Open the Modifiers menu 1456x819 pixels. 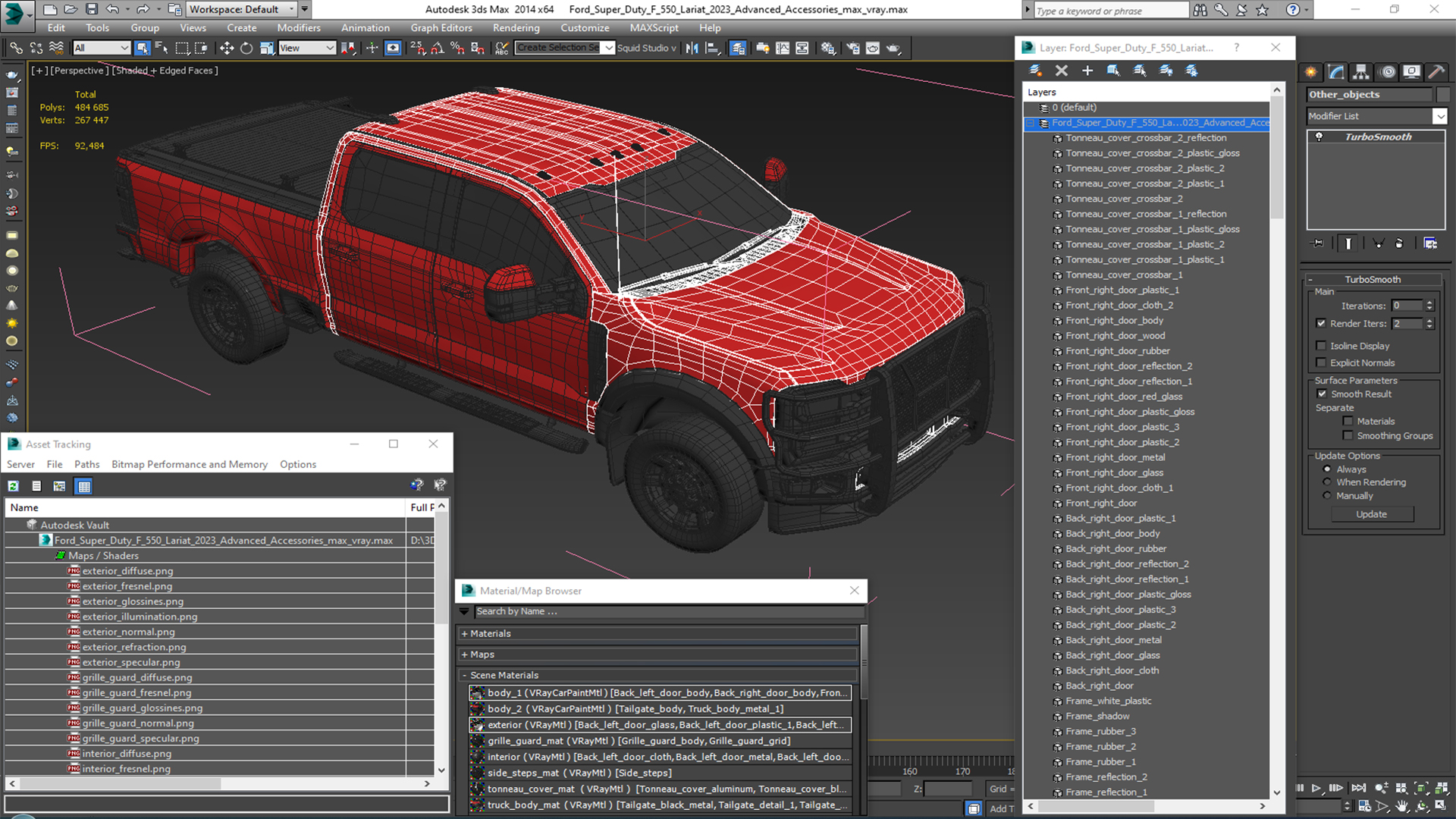[299, 28]
